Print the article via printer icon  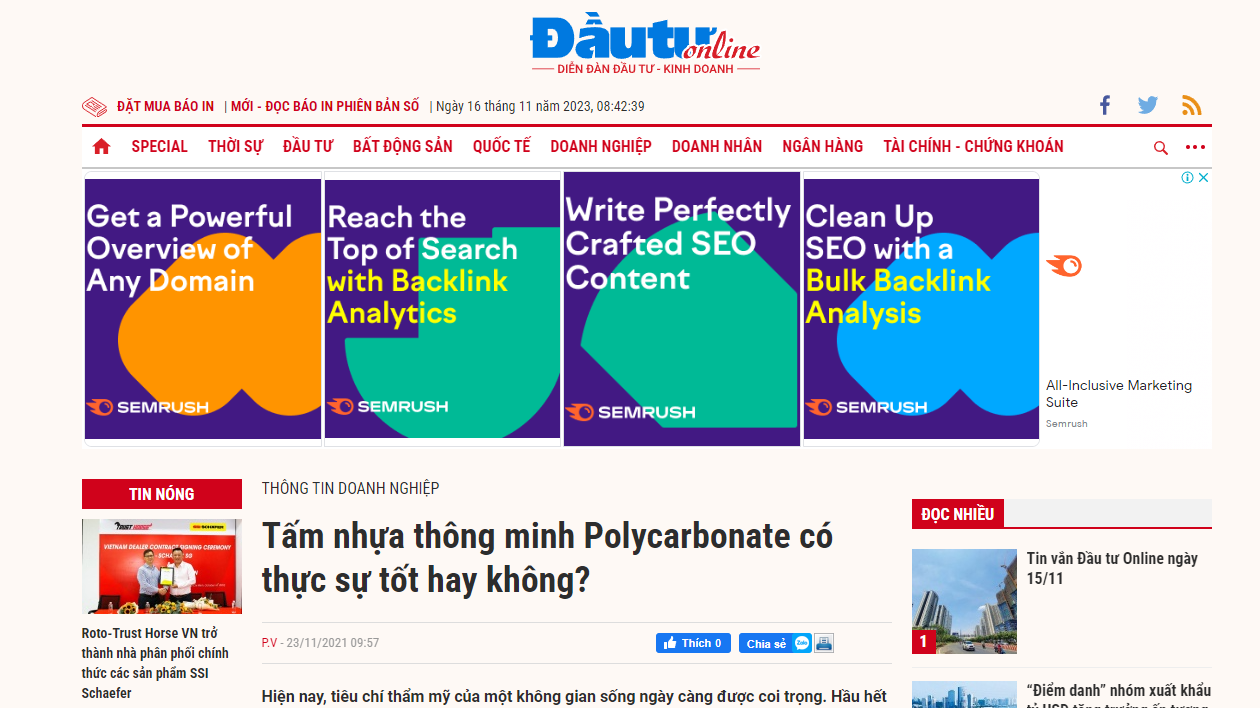[x=823, y=643]
